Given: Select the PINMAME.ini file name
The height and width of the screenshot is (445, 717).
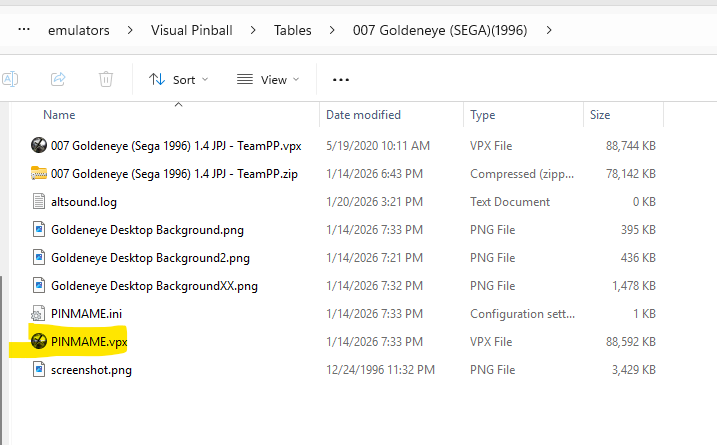Looking at the screenshot, I should (86, 314).
